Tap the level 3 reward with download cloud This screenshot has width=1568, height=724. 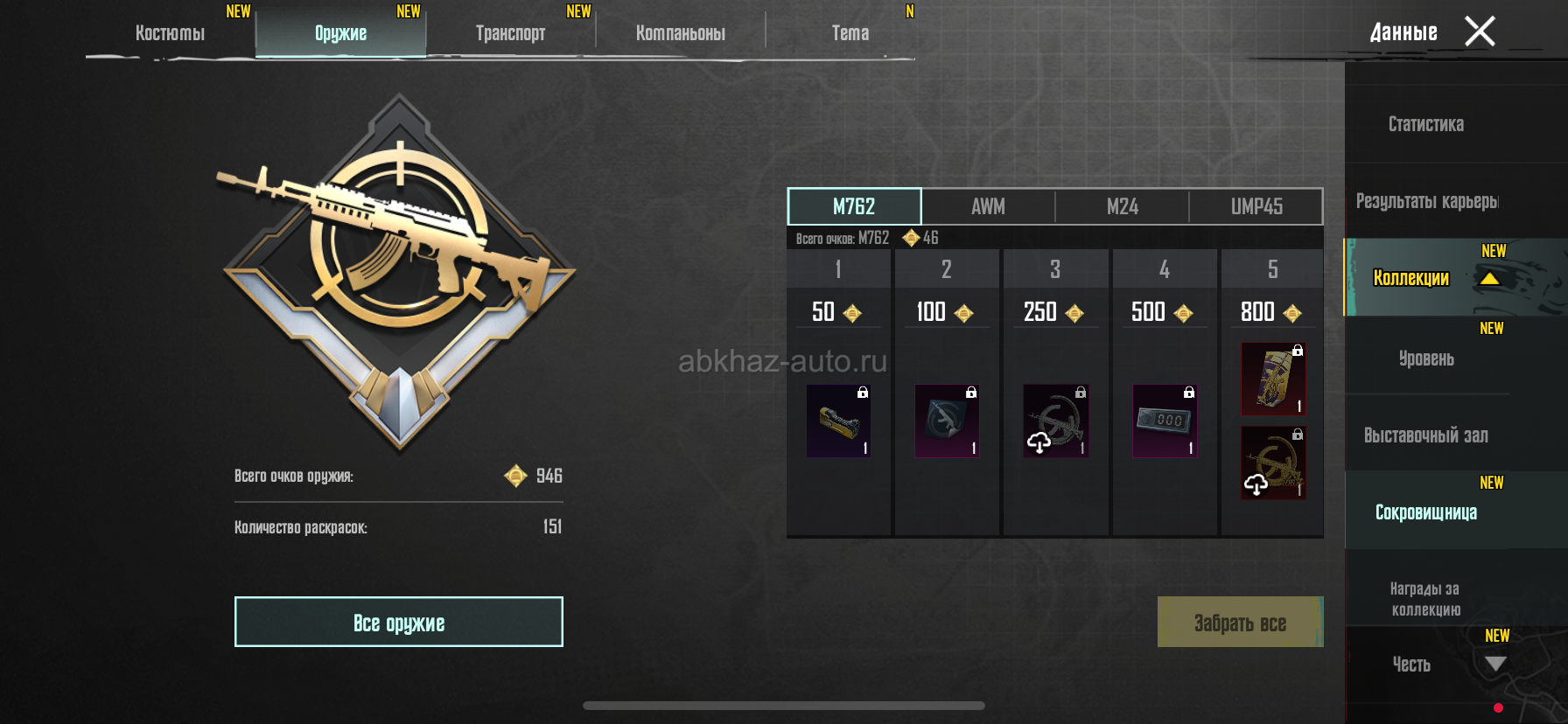click(x=1055, y=421)
